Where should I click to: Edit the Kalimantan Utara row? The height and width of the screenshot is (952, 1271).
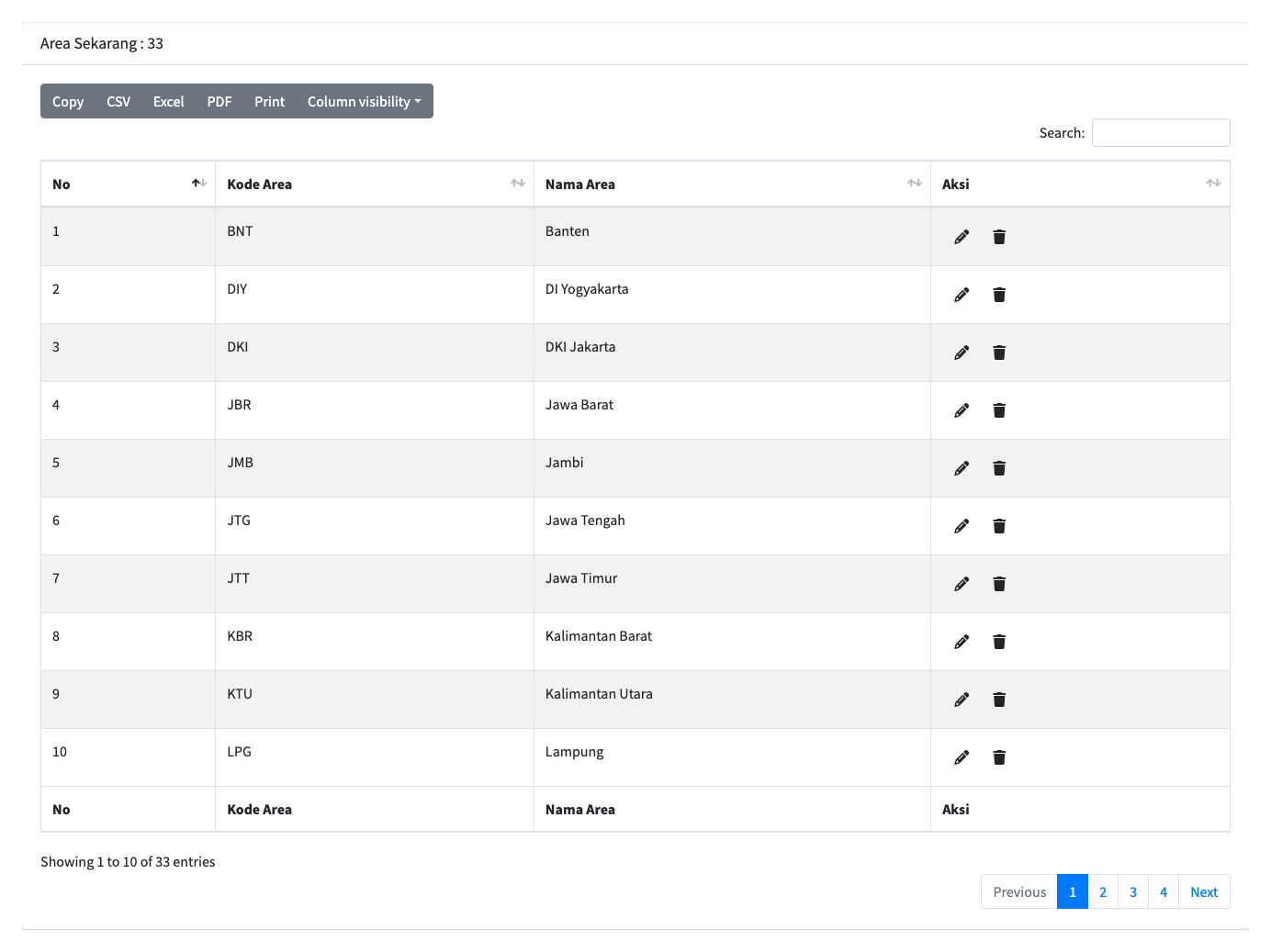click(x=962, y=700)
